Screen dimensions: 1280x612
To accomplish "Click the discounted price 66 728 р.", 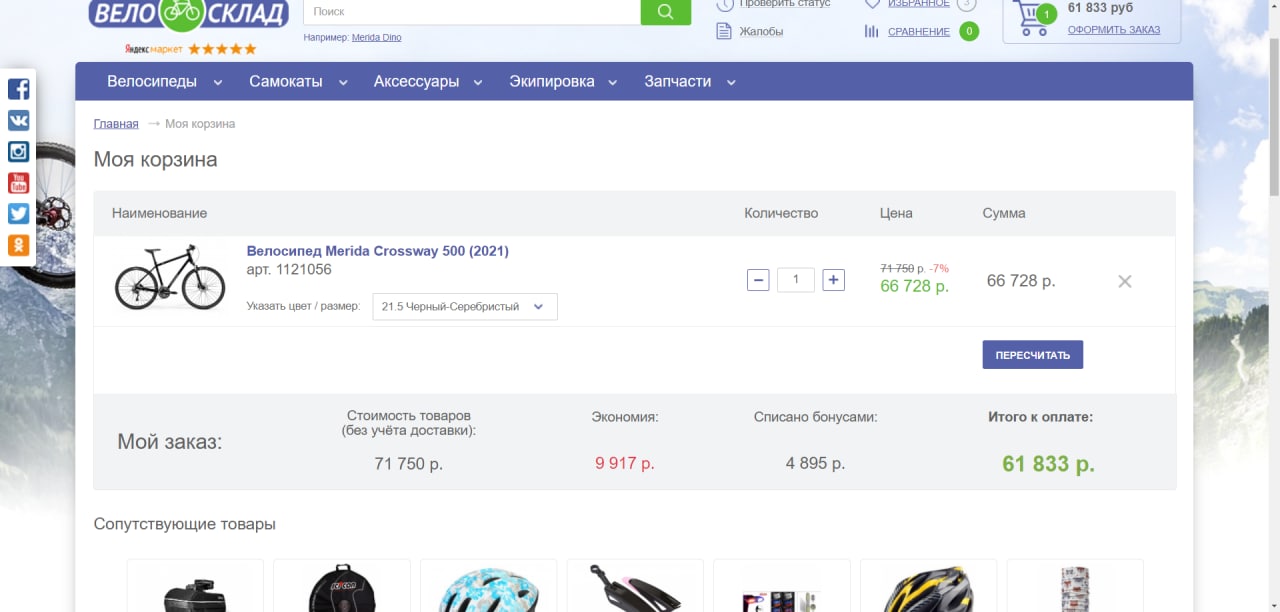I will [x=914, y=286].
